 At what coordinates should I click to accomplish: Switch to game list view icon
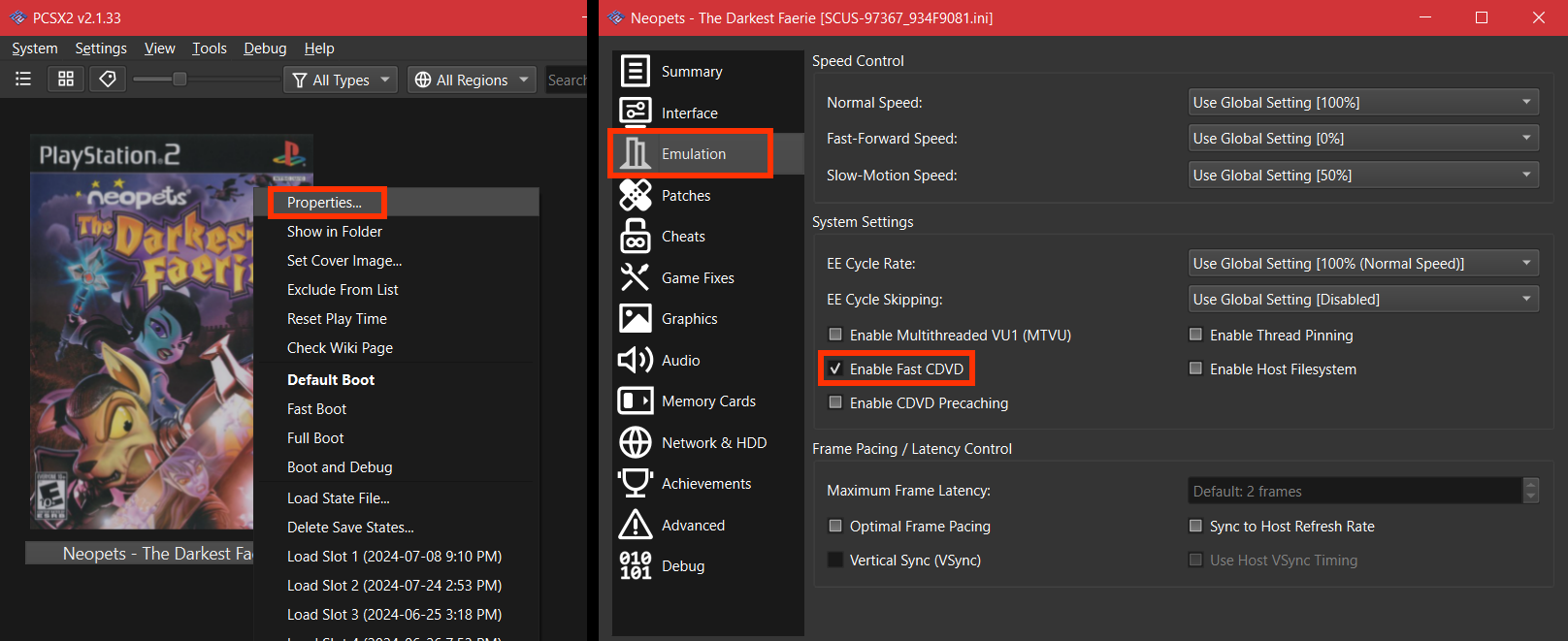point(23,79)
